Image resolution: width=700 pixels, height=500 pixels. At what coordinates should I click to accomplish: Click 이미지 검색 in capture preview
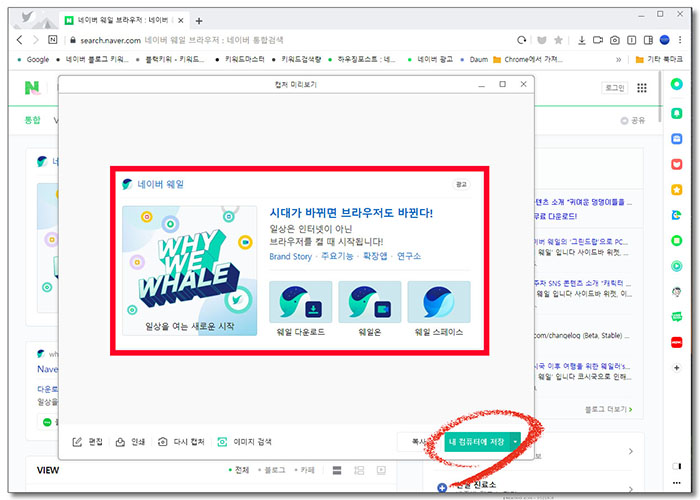(244, 442)
